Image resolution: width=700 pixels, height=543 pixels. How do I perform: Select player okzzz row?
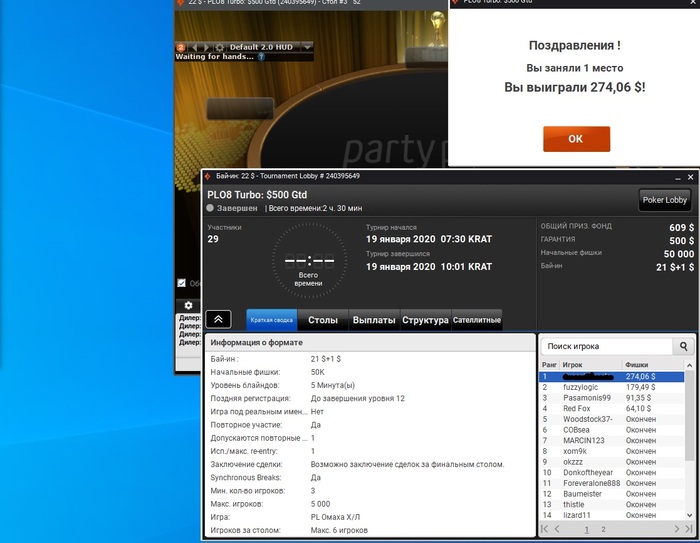click(x=612, y=462)
